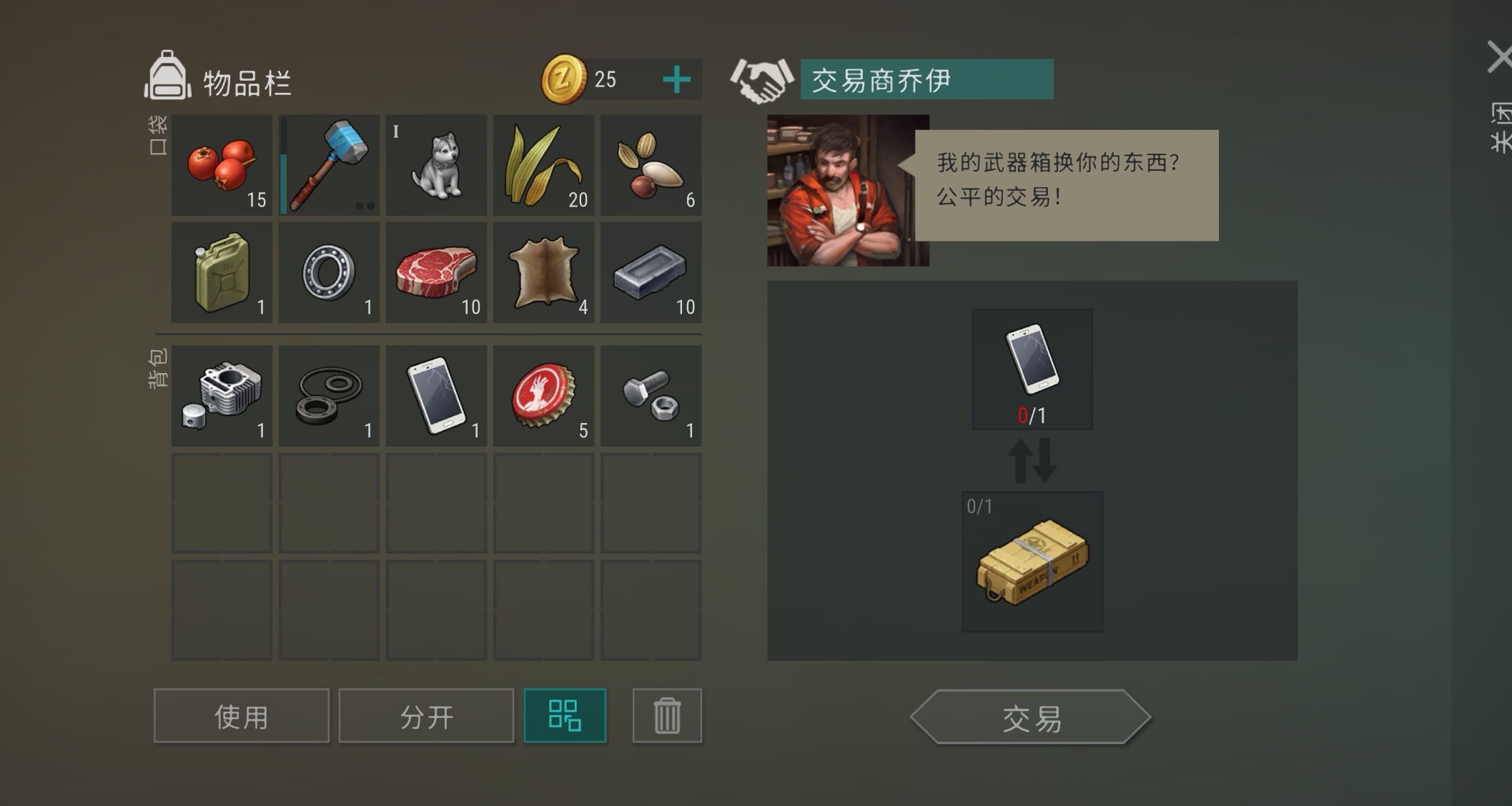Choose the animal hide stack
1512x806 pixels.
pyautogui.click(x=543, y=272)
